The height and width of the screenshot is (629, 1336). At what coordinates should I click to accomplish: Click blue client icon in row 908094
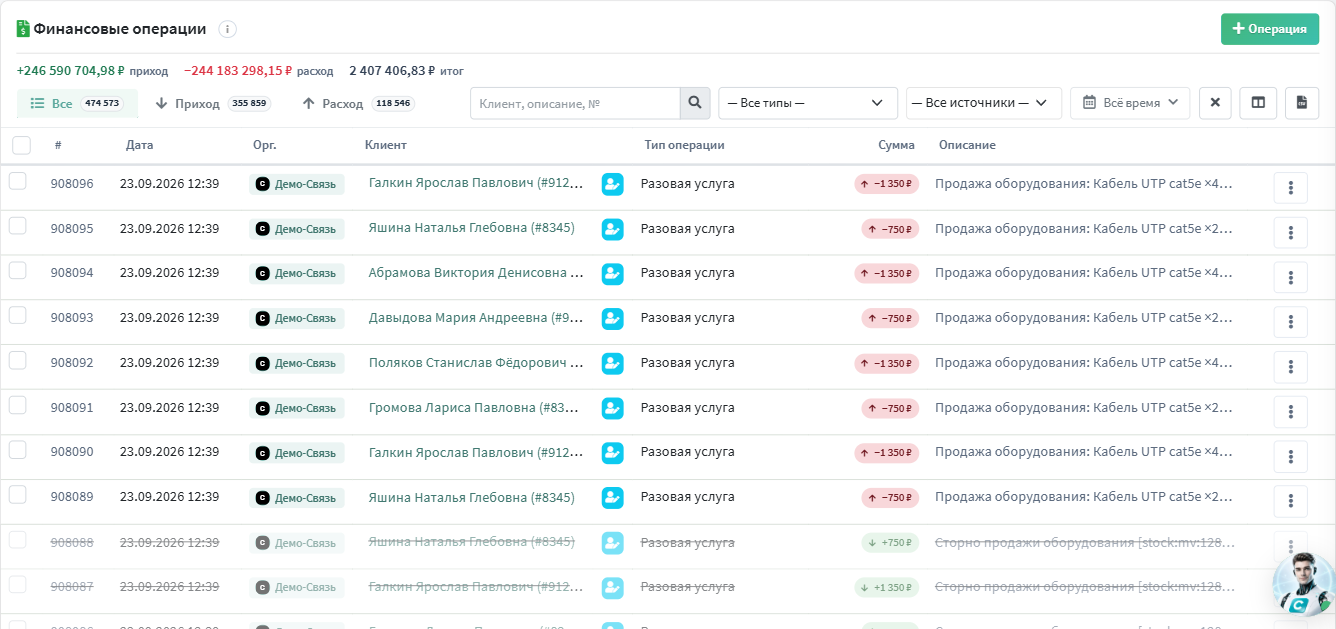pos(612,274)
